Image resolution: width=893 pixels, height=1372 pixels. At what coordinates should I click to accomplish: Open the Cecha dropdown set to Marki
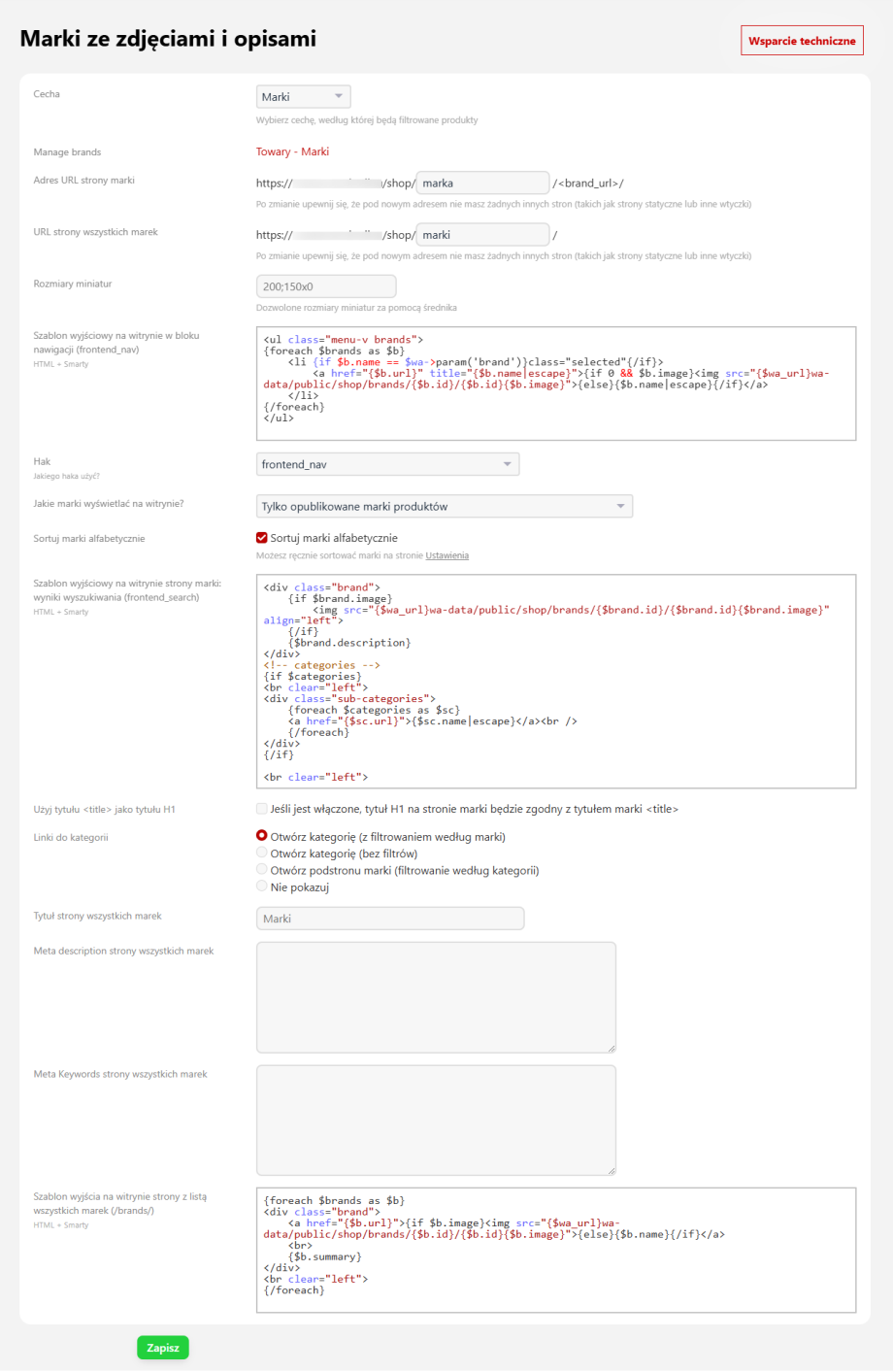(x=303, y=97)
